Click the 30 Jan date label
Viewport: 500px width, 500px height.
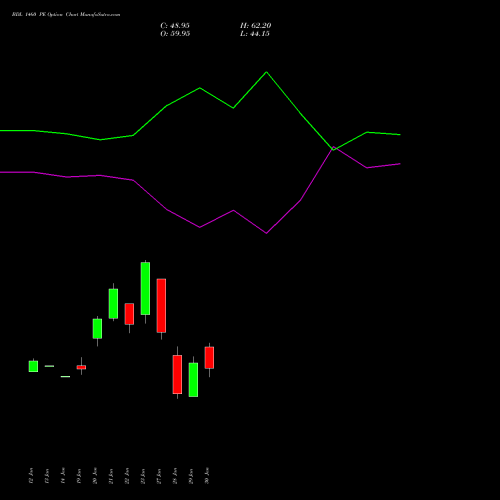point(207,476)
